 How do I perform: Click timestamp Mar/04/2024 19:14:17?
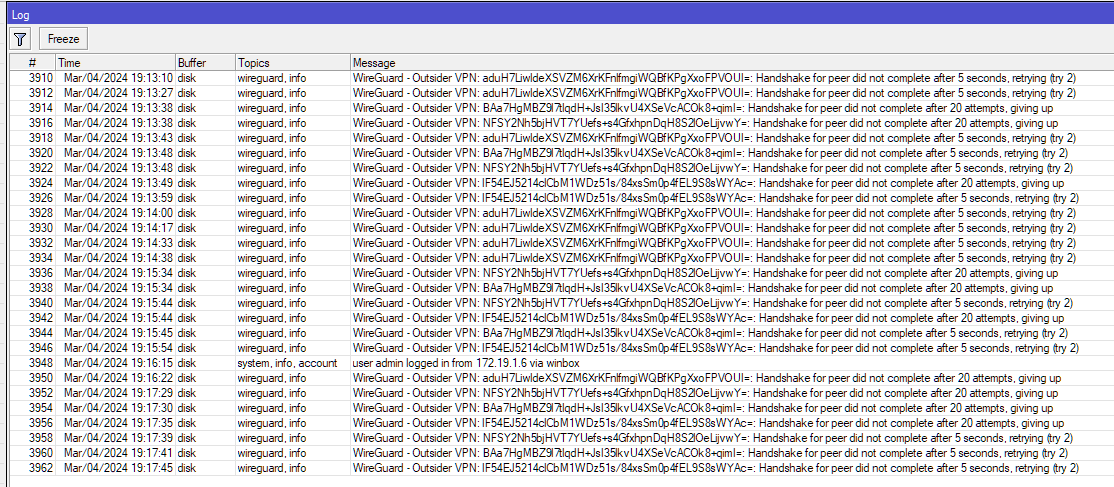118,228
